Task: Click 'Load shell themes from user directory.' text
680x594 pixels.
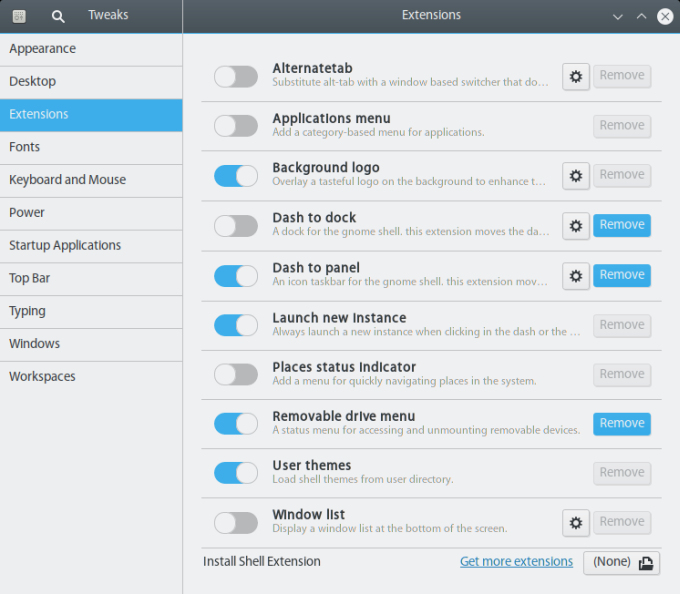Action: point(363,480)
